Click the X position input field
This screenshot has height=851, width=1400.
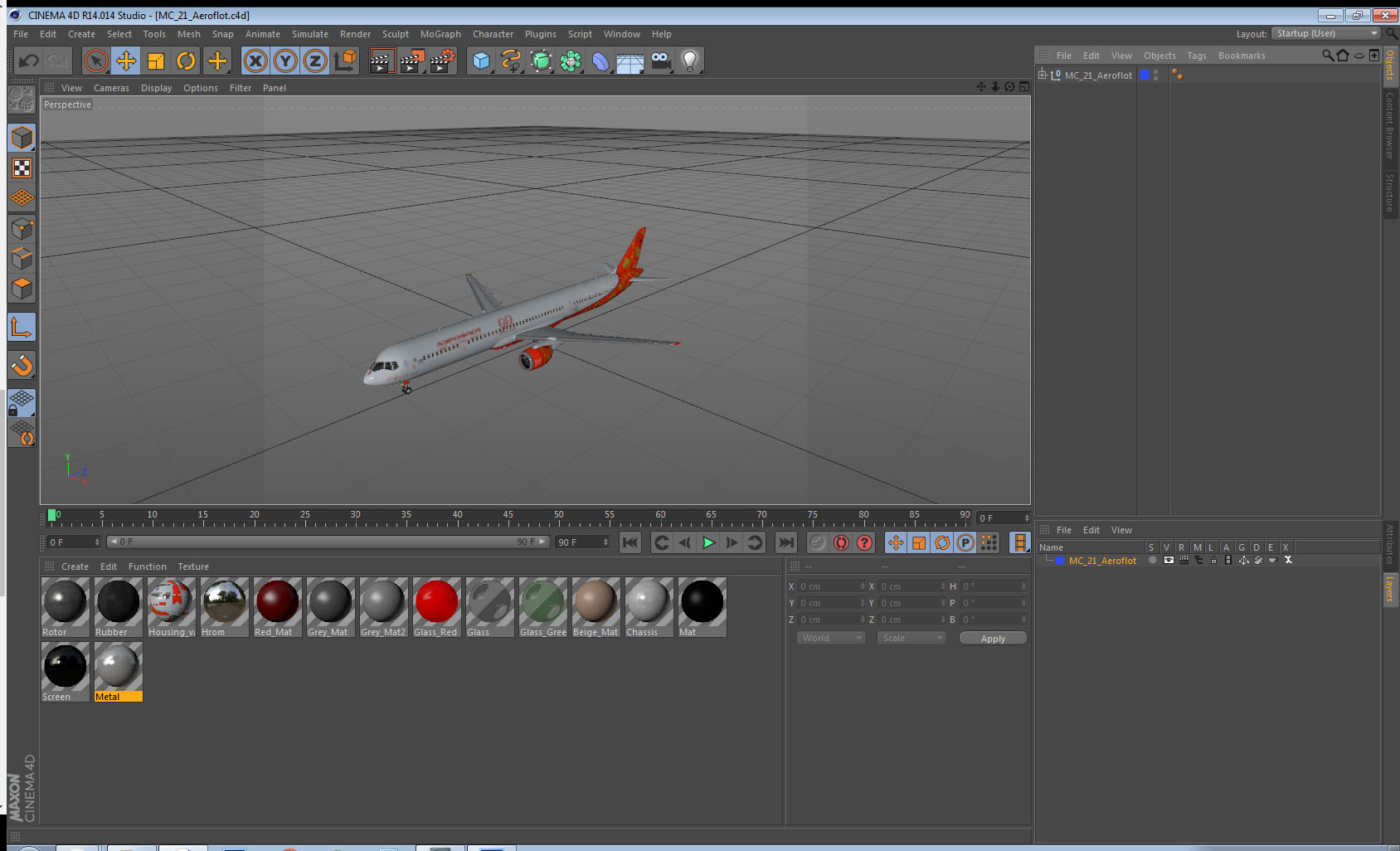[x=831, y=586]
